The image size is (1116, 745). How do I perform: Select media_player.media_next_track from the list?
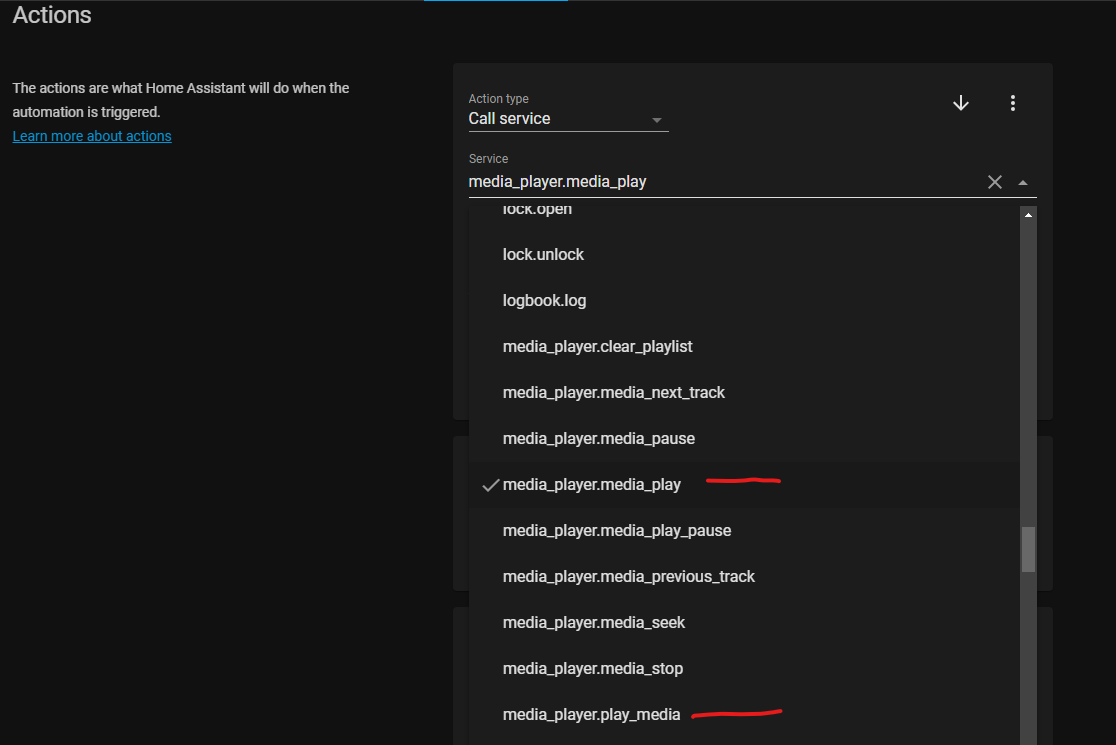[613, 392]
